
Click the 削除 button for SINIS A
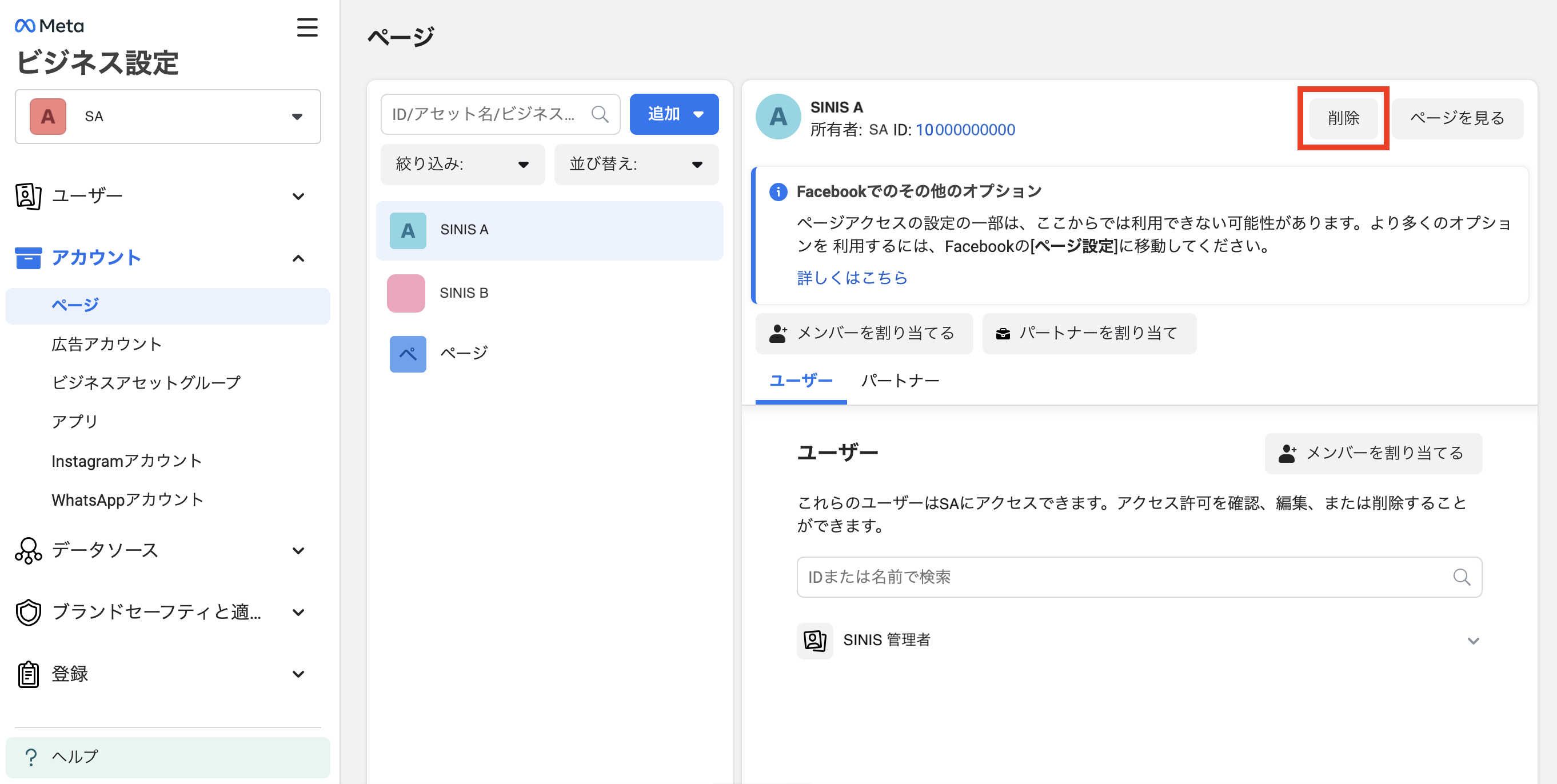click(1343, 118)
